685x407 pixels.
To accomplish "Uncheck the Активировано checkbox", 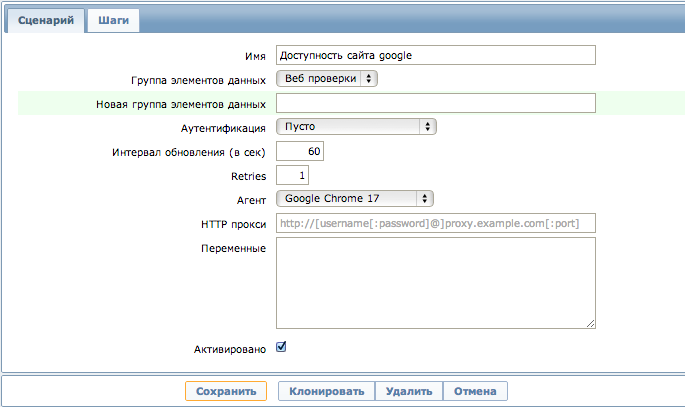I will (x=281, y=347).
